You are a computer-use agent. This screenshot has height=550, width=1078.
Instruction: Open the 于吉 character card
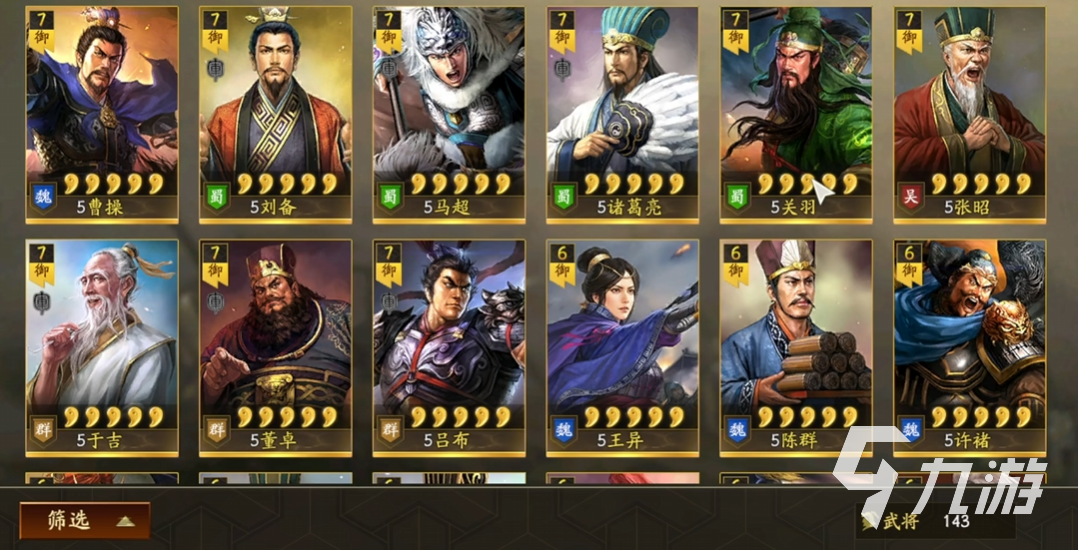(102, 348)
